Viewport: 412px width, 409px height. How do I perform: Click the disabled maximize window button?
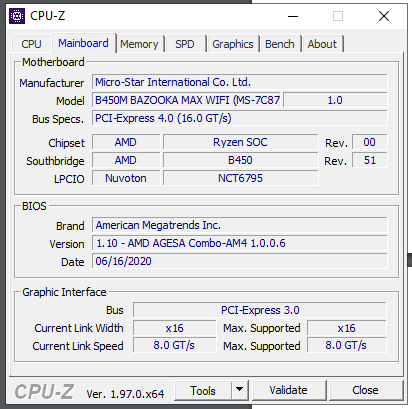tap(338, 16)
